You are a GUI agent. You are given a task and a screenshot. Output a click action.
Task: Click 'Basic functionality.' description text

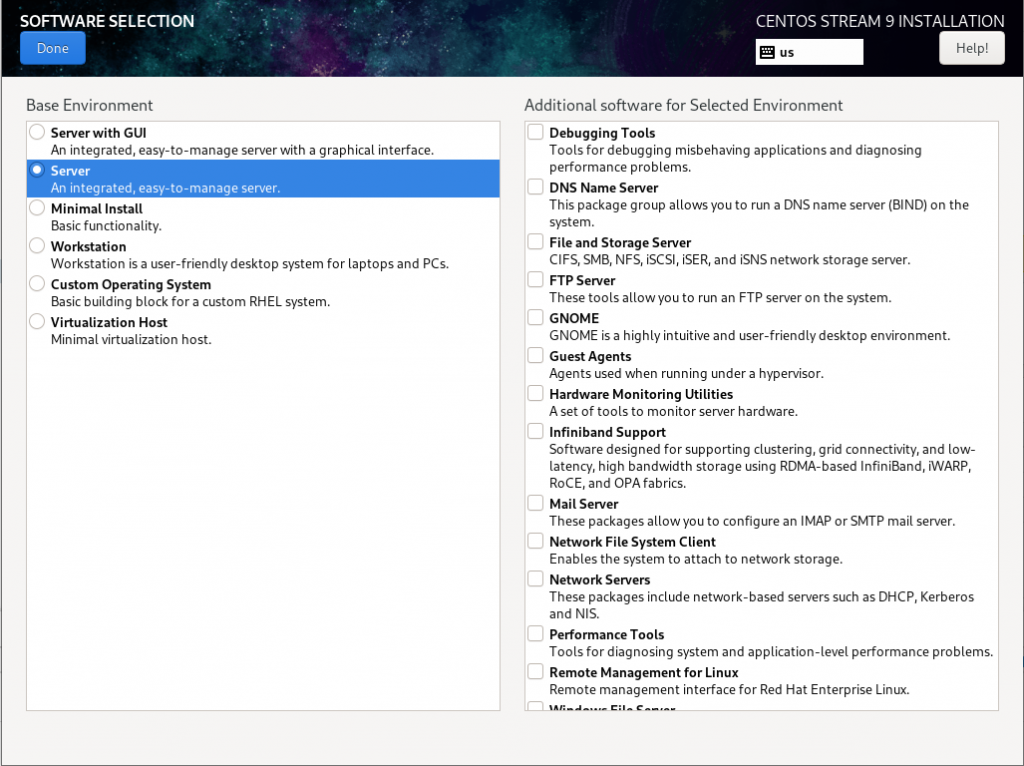(106, 226)
